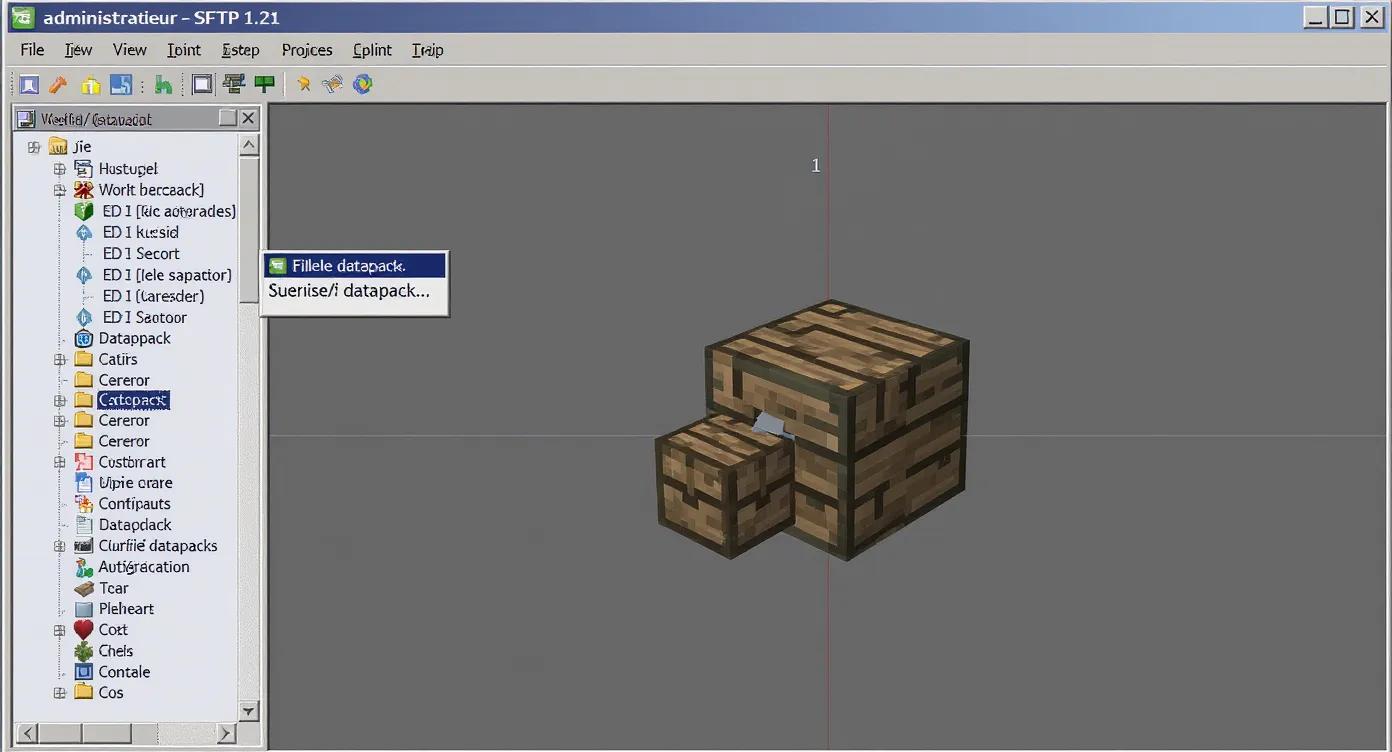Open the blue save toolbar icon
Image resolution: width=1392 pixels, height=752 pixels.
point(120,84)
